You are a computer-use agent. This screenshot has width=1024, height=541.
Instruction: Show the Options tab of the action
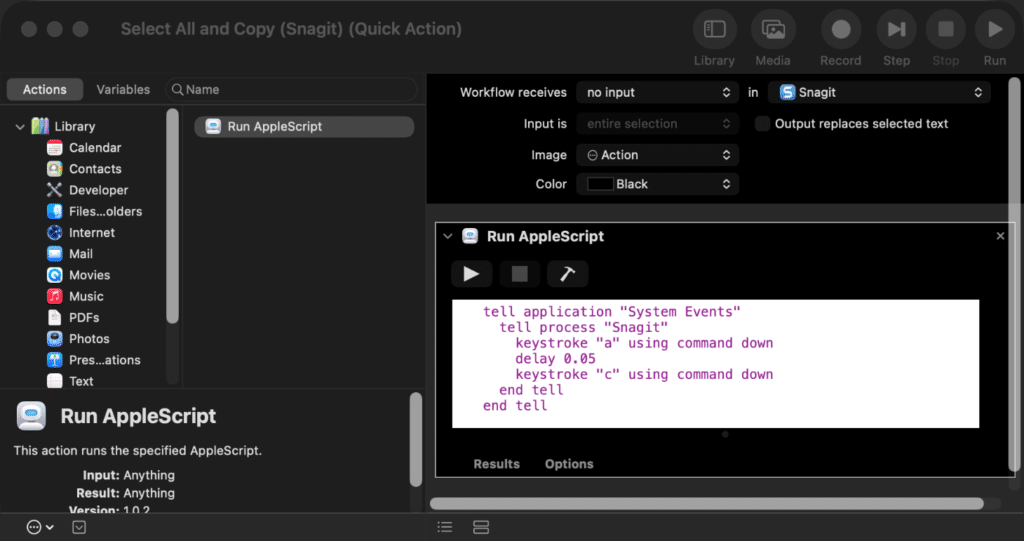pyautogui.click(x=569, y=464)
